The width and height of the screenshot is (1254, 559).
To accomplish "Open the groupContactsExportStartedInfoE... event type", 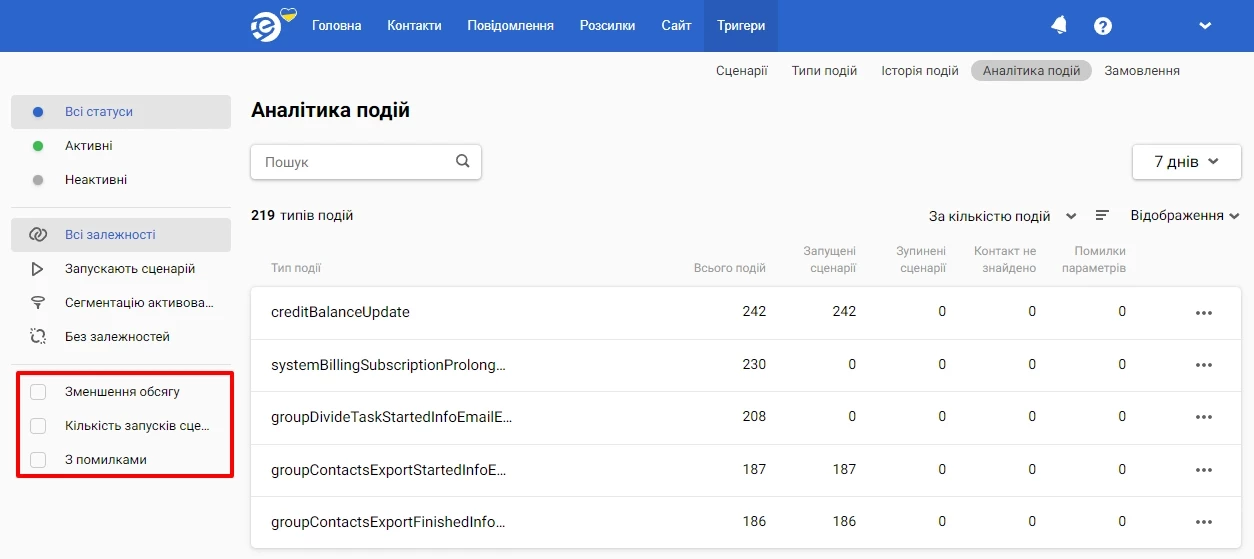I will coord(389,469).
